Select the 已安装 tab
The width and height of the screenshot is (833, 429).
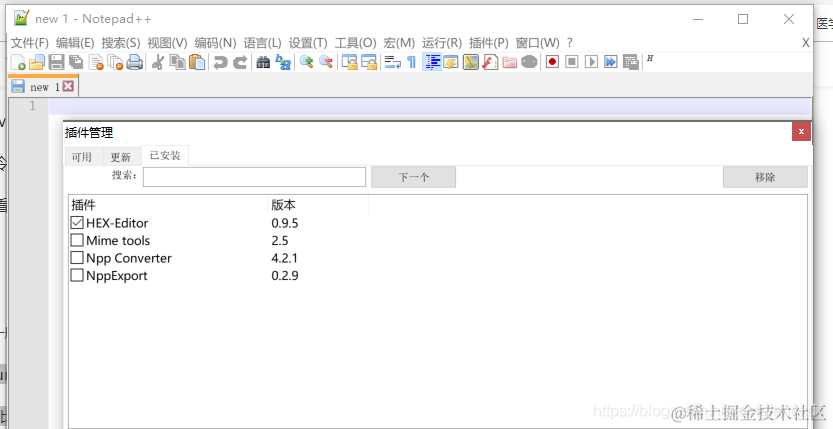pos(165,156)
